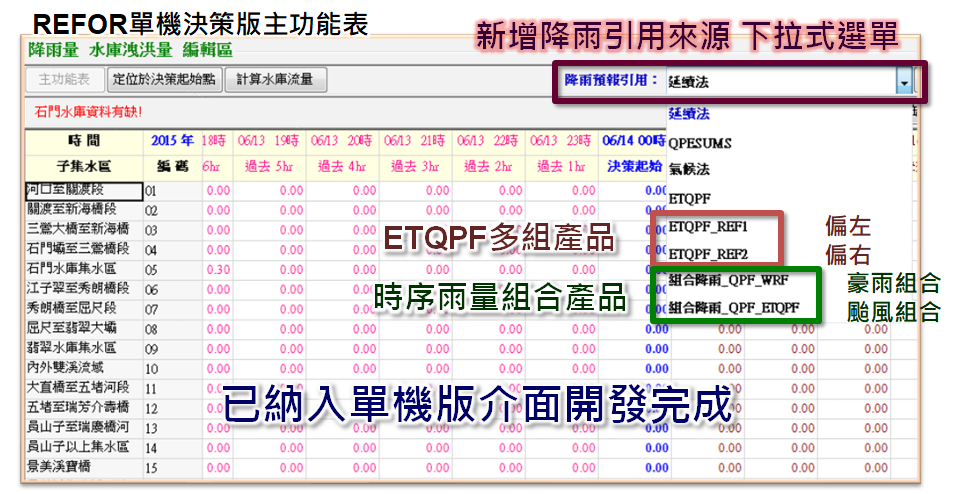Click the 時間 header cell
This screenshot has width=957, height=494.
[84, 141]
